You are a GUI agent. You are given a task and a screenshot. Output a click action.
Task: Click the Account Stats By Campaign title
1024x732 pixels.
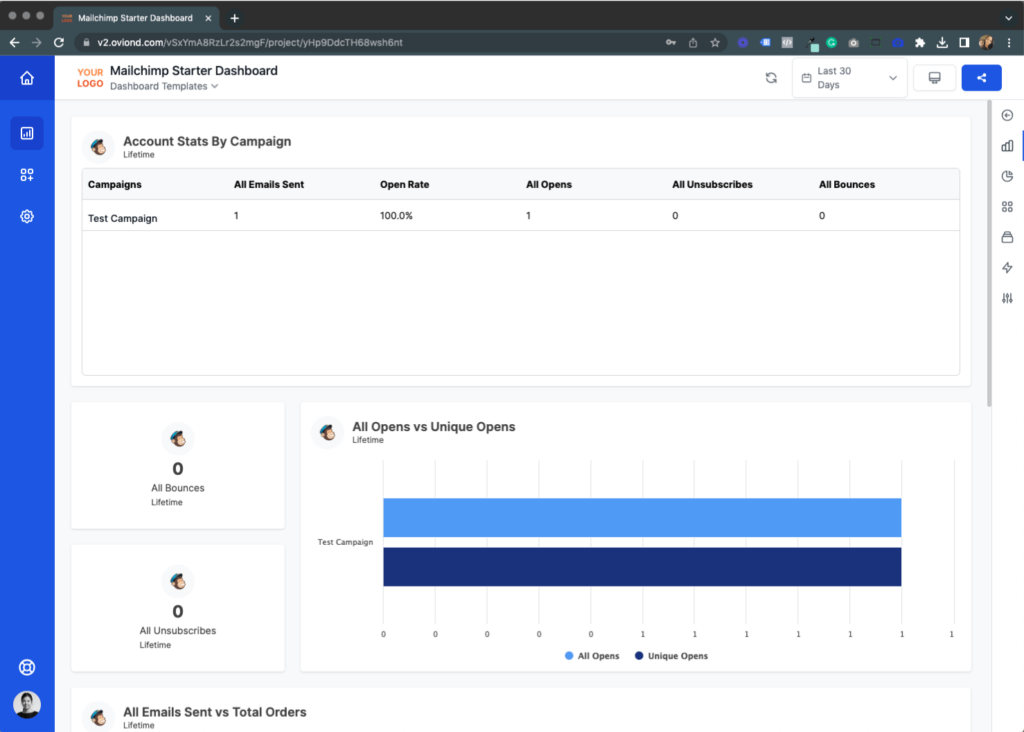point(207,141)
